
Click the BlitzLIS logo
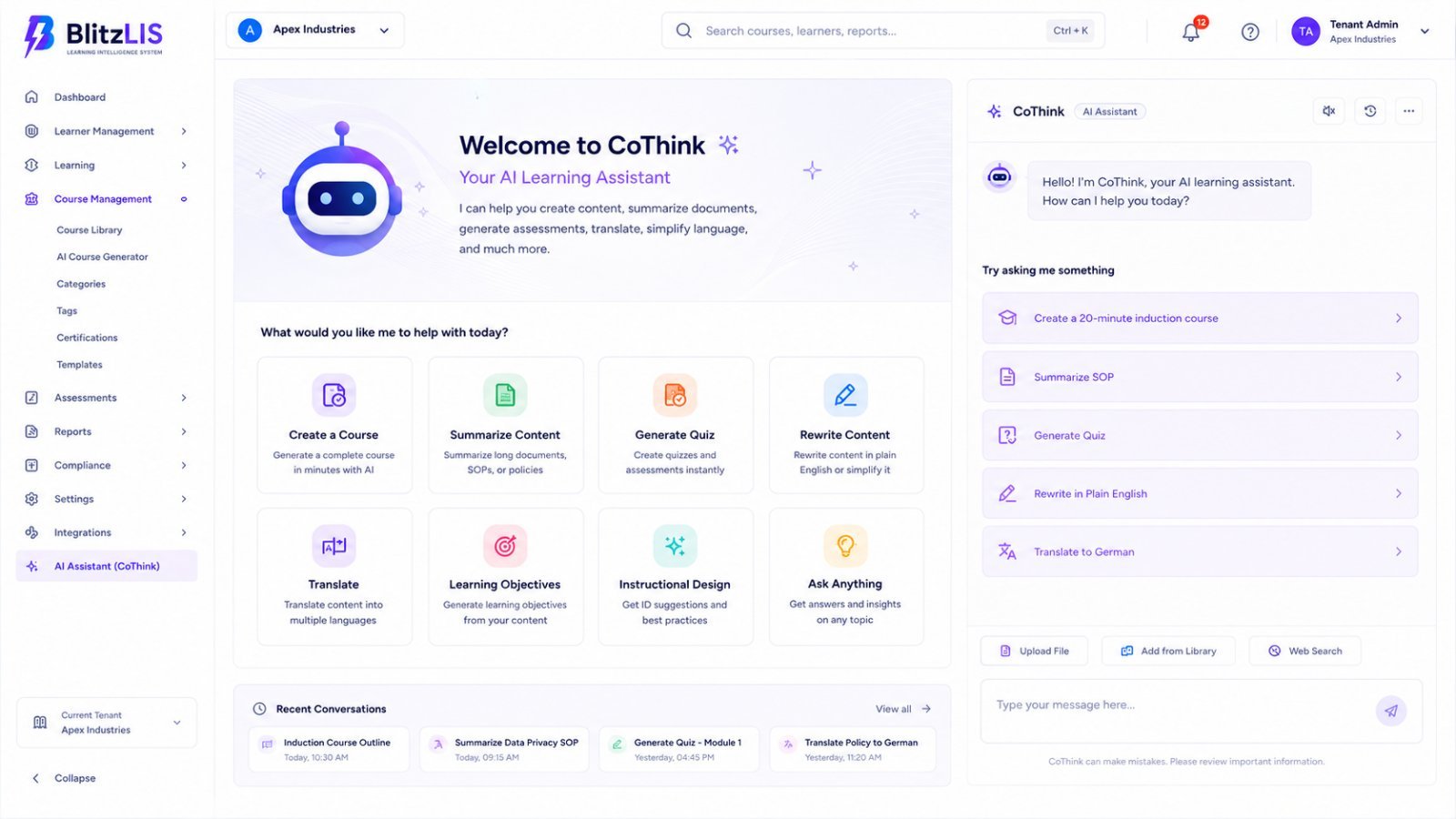pyautogui.click(x=93, y=36)
